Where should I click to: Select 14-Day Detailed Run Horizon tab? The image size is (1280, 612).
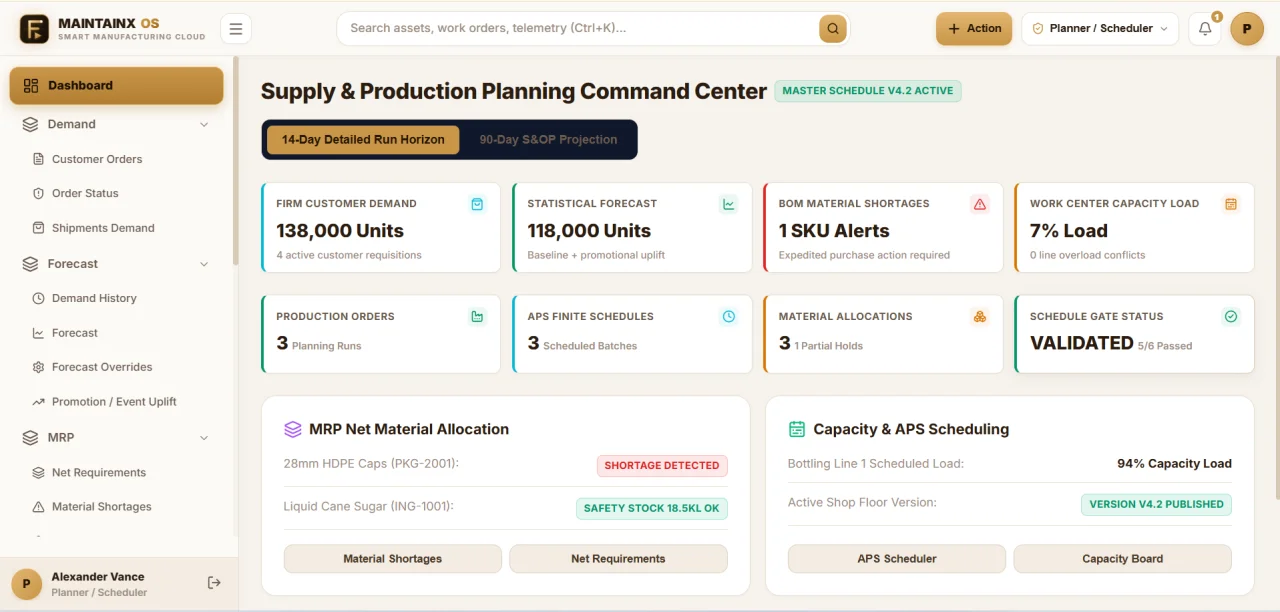[363, 140]
